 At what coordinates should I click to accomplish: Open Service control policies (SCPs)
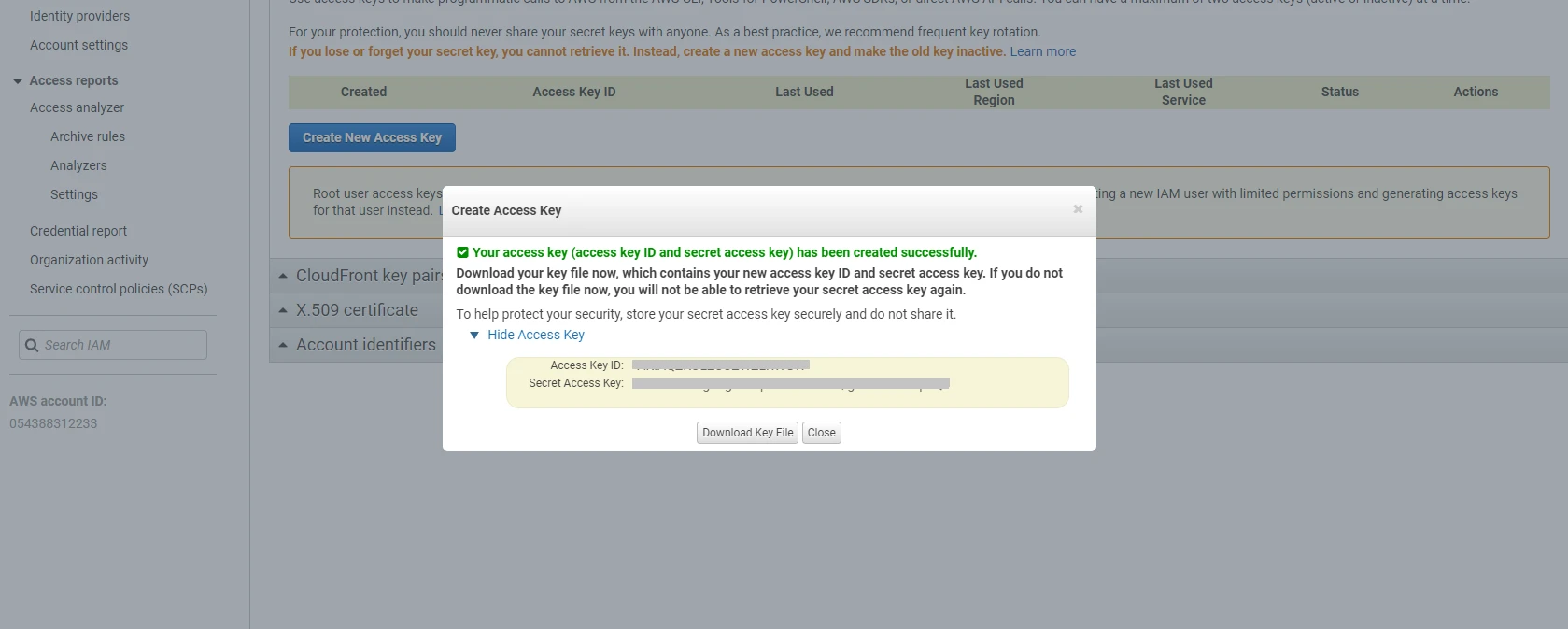coord(119,289)
